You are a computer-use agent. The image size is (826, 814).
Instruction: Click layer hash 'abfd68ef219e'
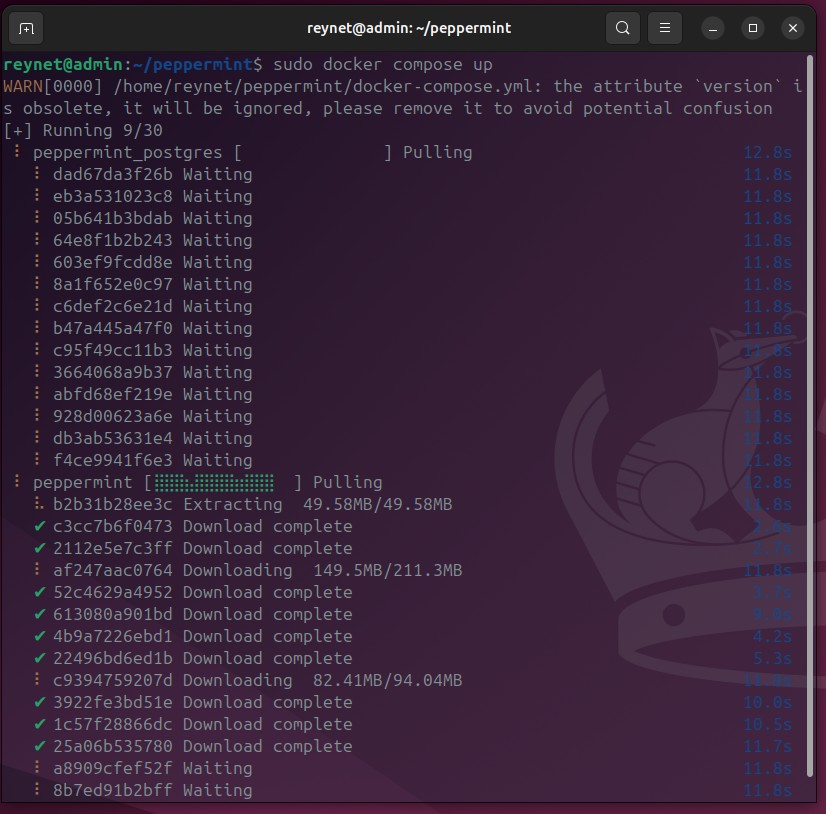113,395
